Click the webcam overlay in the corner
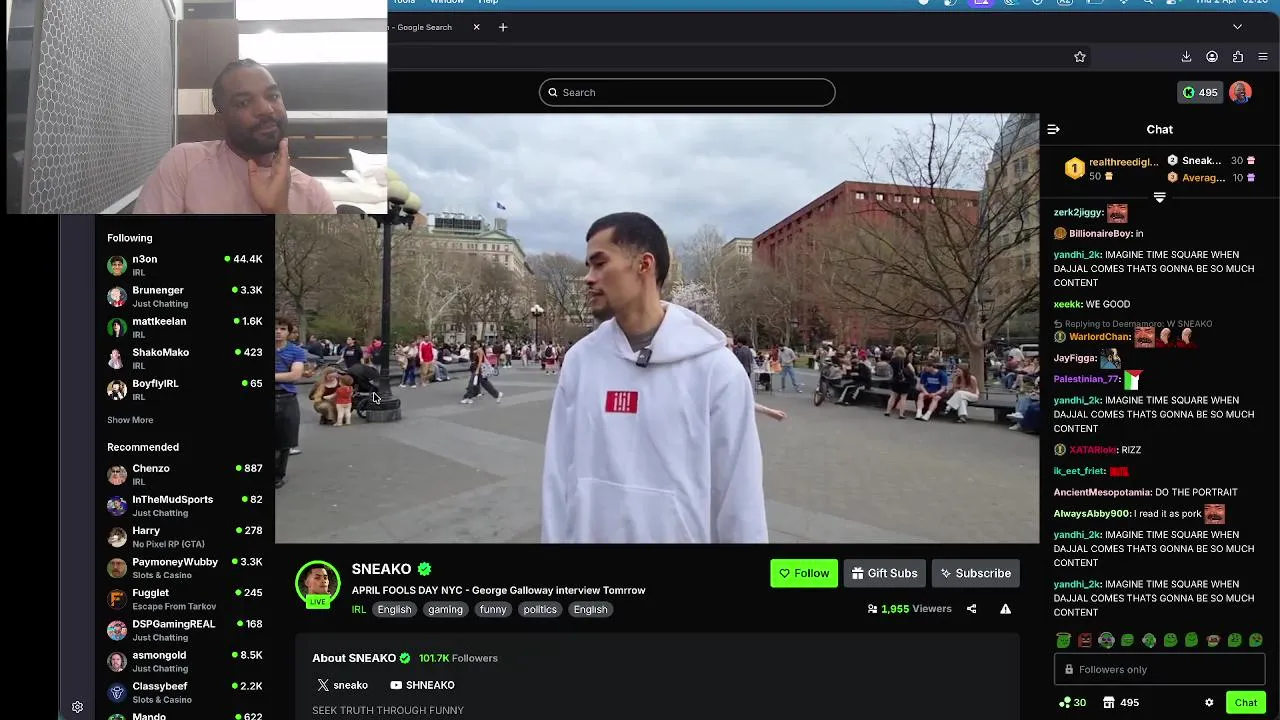Screen dimensions: 1280x720 (196, 107)
